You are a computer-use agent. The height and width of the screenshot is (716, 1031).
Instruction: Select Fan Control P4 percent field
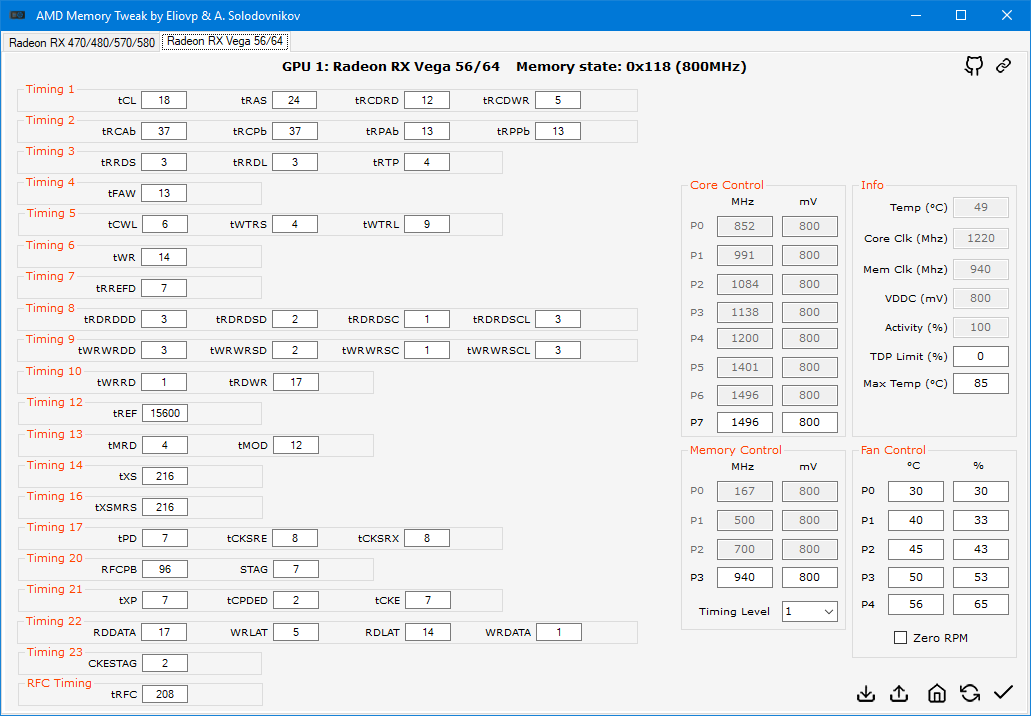click(980, 604)
